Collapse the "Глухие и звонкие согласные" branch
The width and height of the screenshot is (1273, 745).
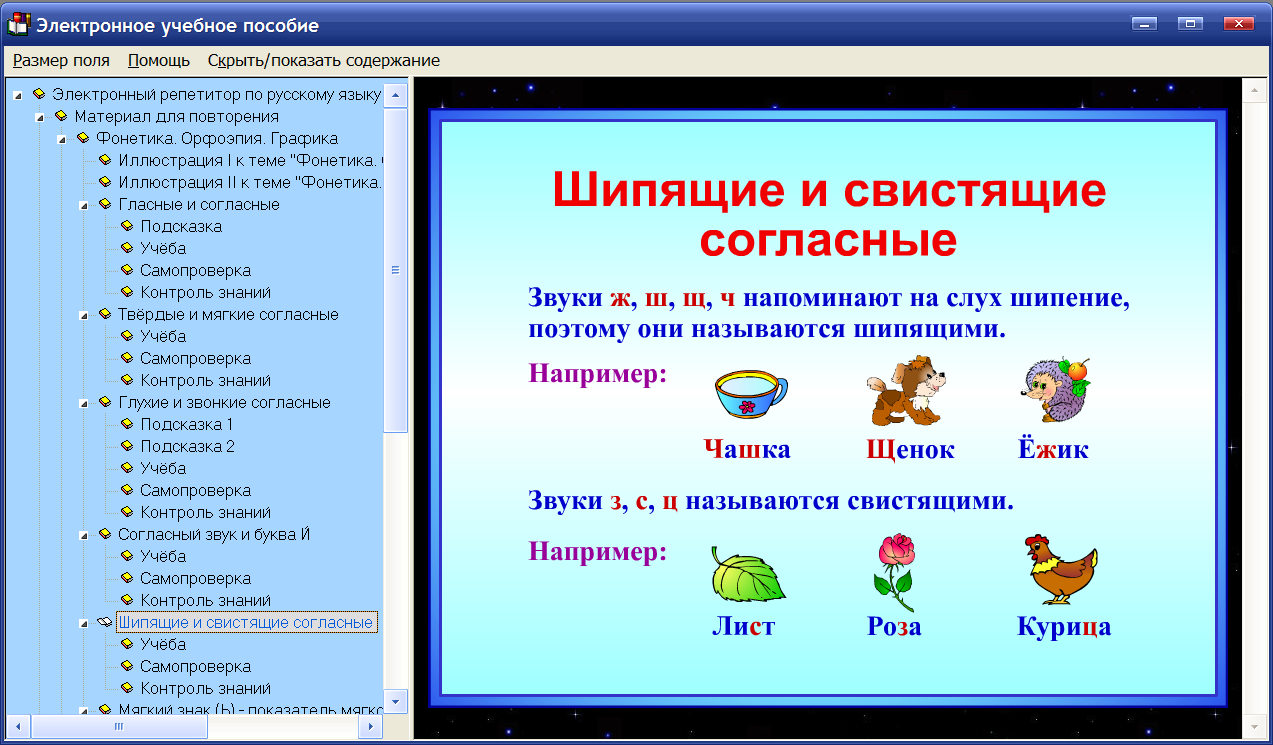click(x=86, y=402)
